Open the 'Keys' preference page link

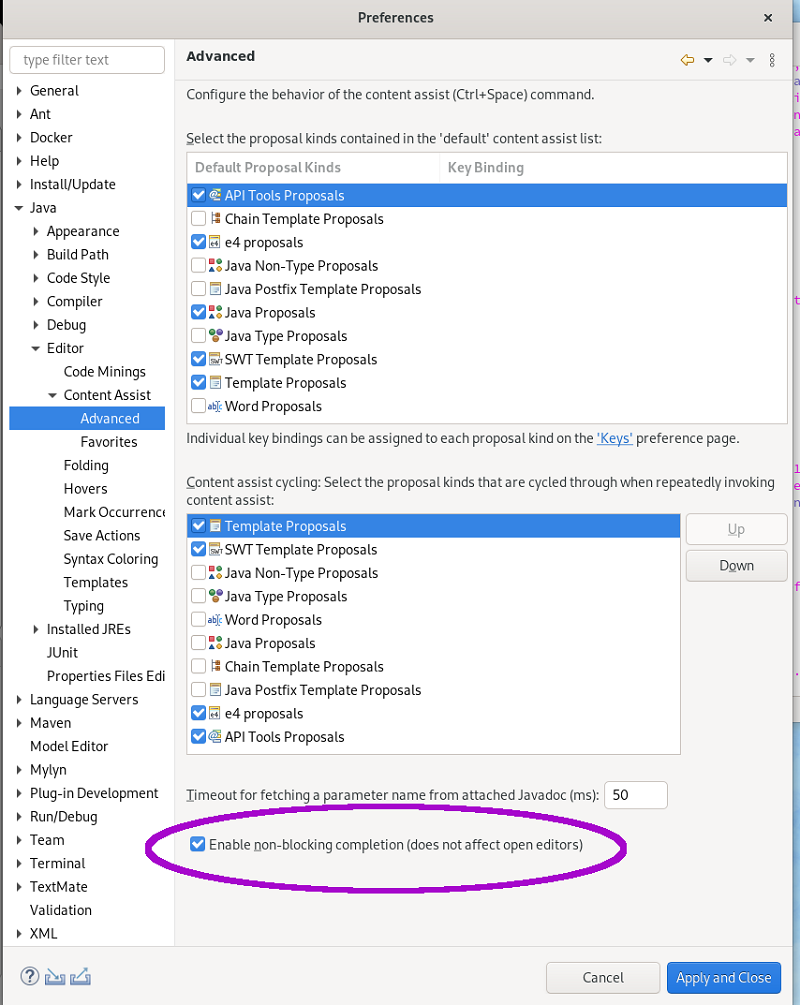614,438
